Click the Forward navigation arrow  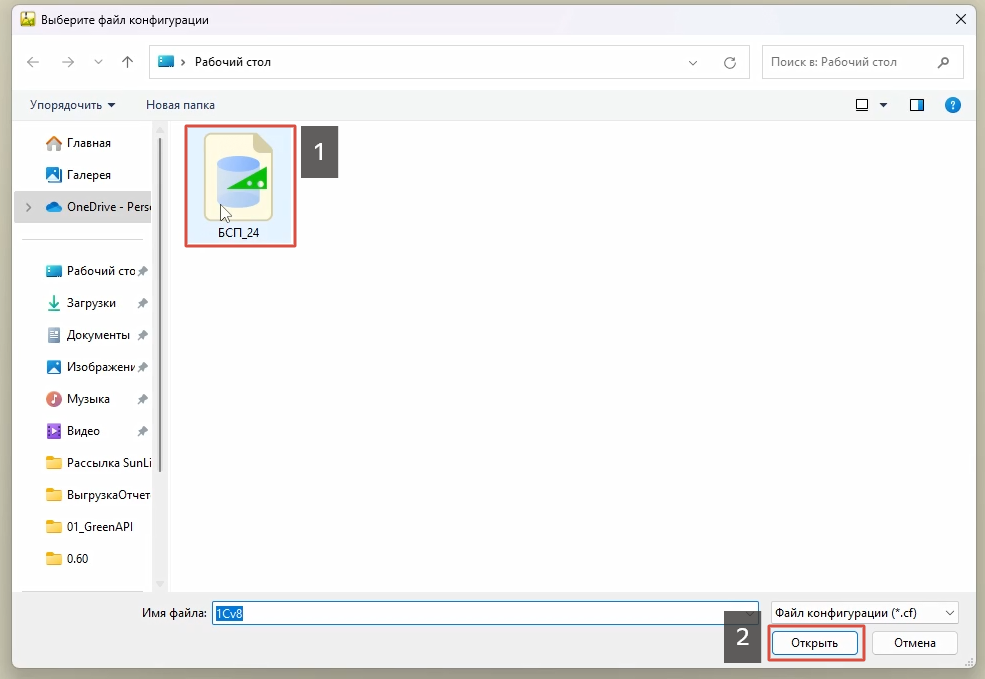point(68,62)
